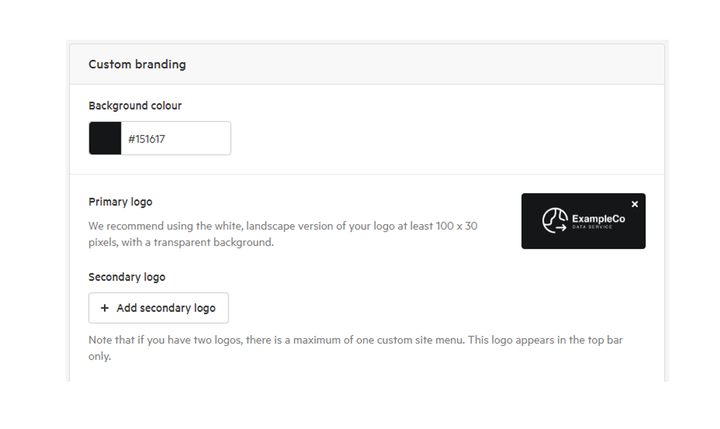Remove primary logo with the X icon
This screenshot has height=429, width=720.
click(x=635, y=204)
